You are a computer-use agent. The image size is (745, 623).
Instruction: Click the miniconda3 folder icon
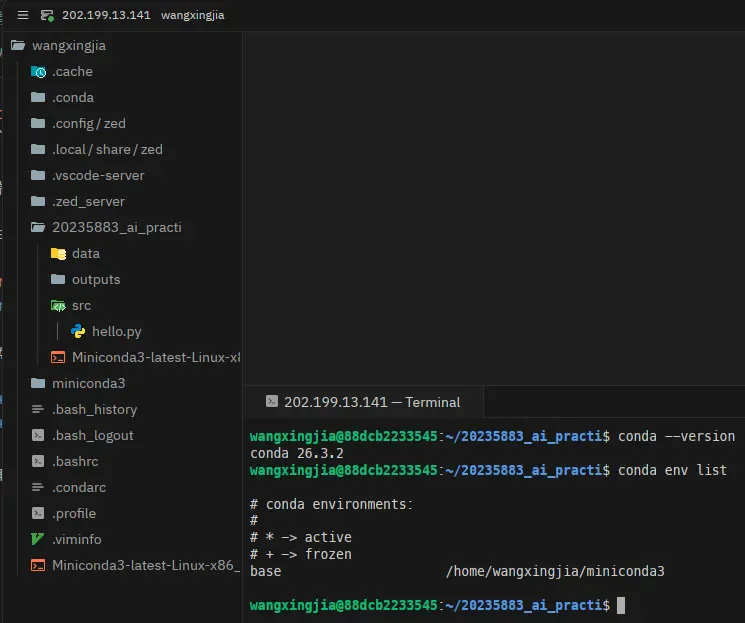tap(38, 383)
